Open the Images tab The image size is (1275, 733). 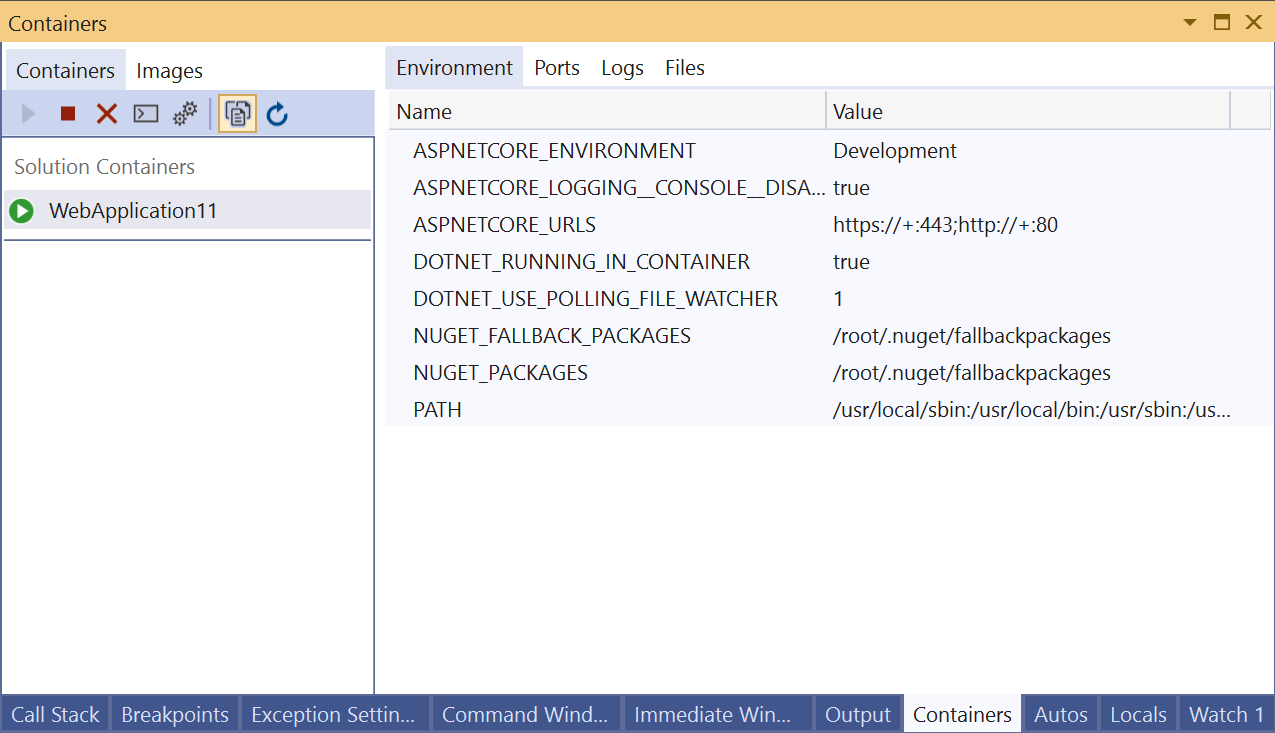coord(169,70)
